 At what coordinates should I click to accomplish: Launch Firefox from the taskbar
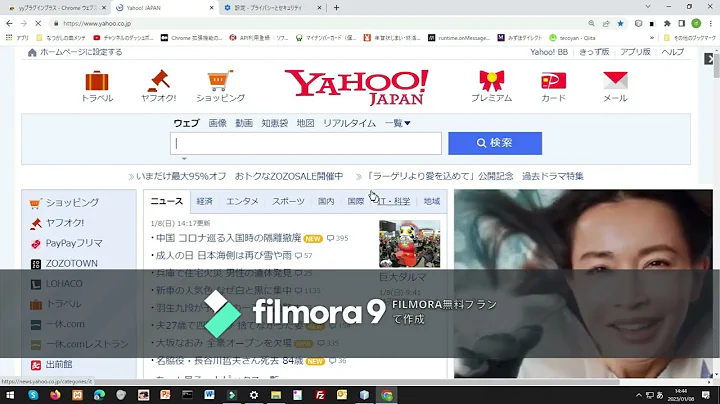(x=55, y=395)
